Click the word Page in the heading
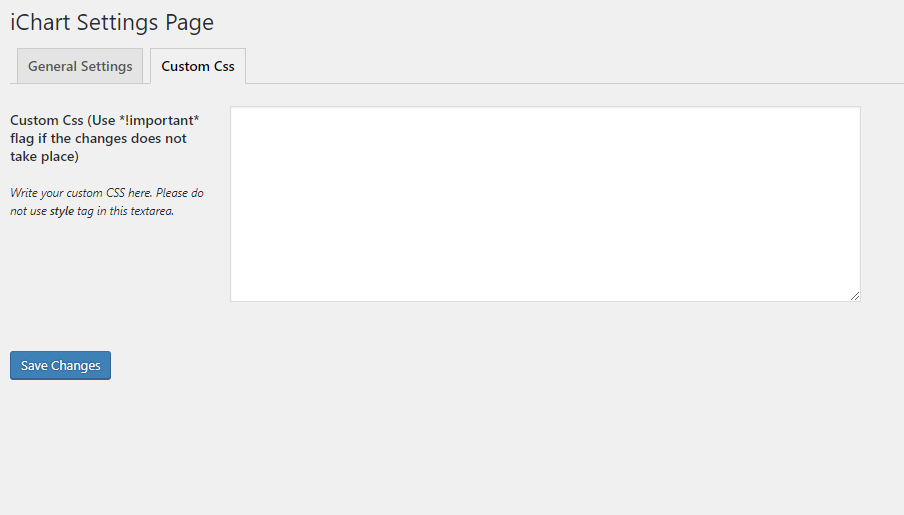This screenshot has height=515, width=904. (189, 23)
